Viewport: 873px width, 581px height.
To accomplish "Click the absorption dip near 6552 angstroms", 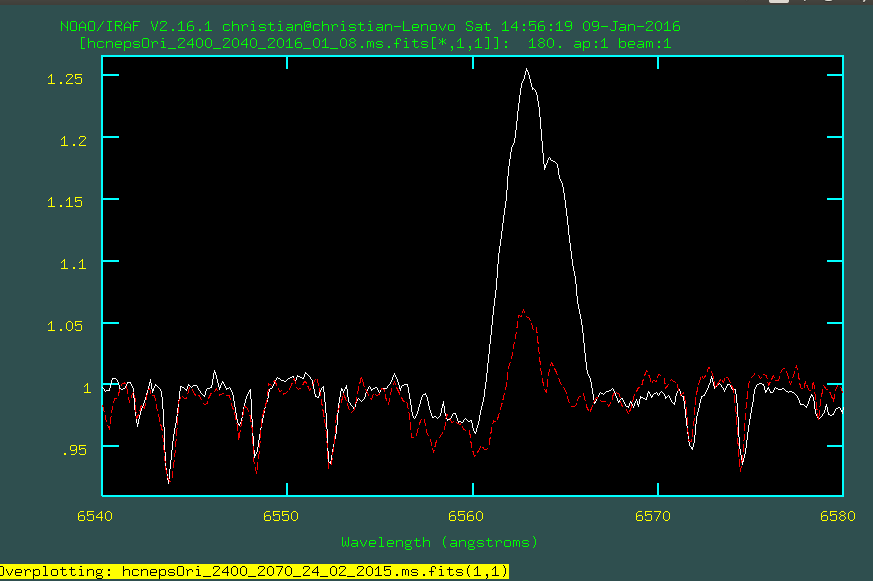I will point(328,464).
